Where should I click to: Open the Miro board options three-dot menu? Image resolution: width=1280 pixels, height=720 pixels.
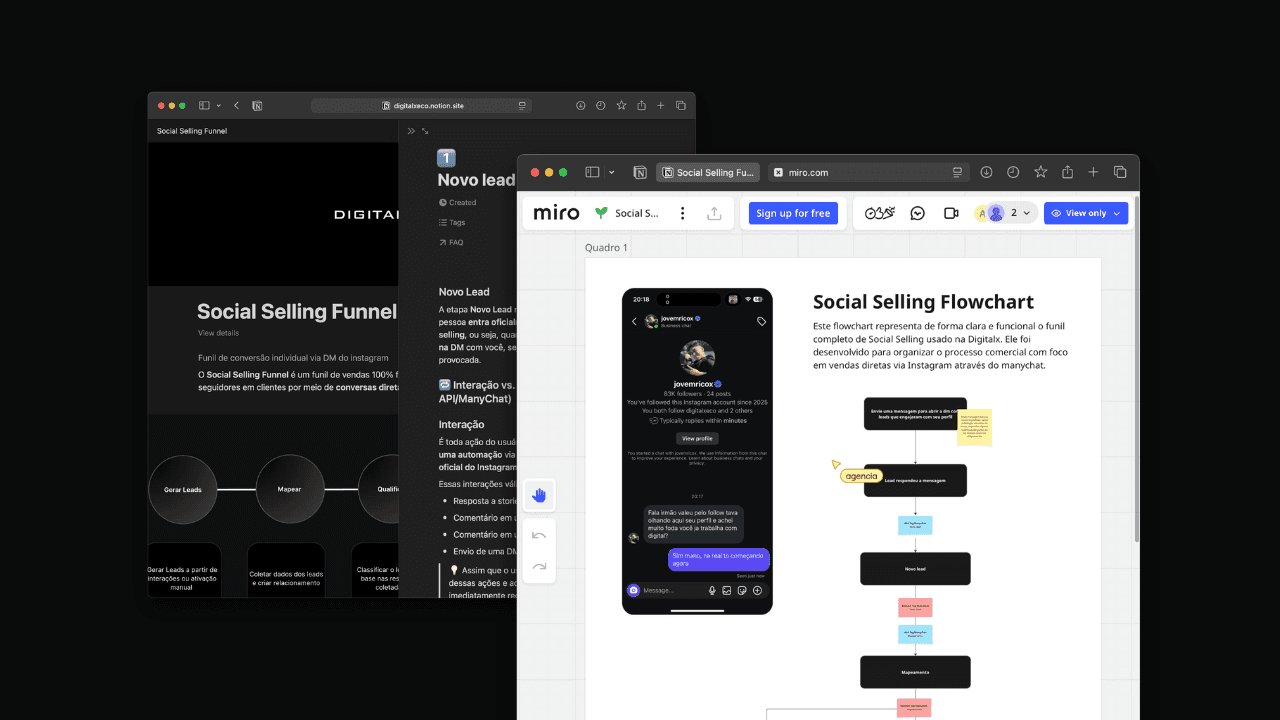click(x=683, y=213)
